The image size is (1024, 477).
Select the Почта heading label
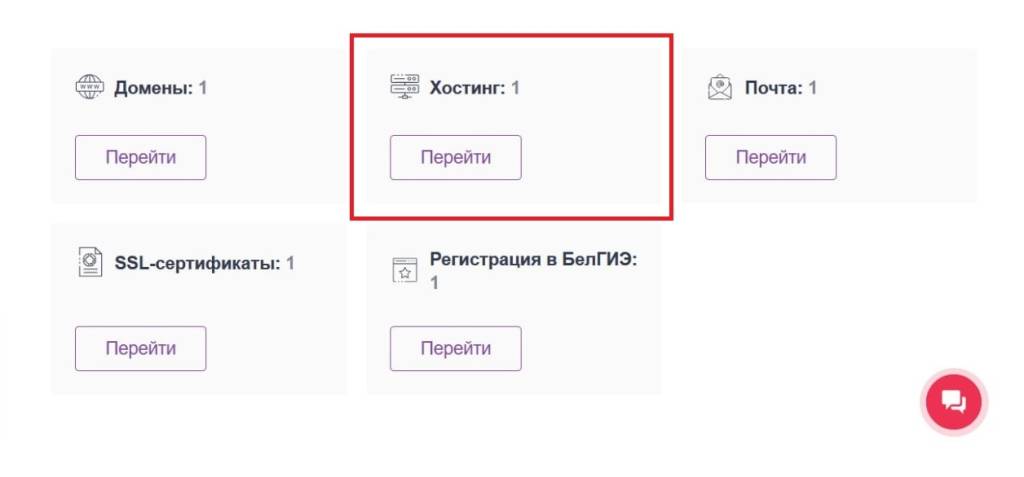pyautogui.click(x=774, y=88)
